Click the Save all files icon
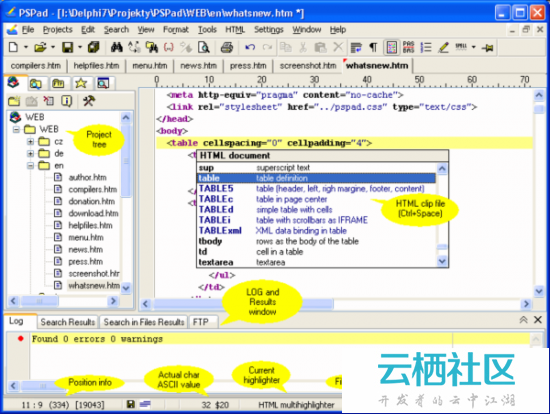Image resolution: width=550 pixels, height=414 pixels. 94,47
